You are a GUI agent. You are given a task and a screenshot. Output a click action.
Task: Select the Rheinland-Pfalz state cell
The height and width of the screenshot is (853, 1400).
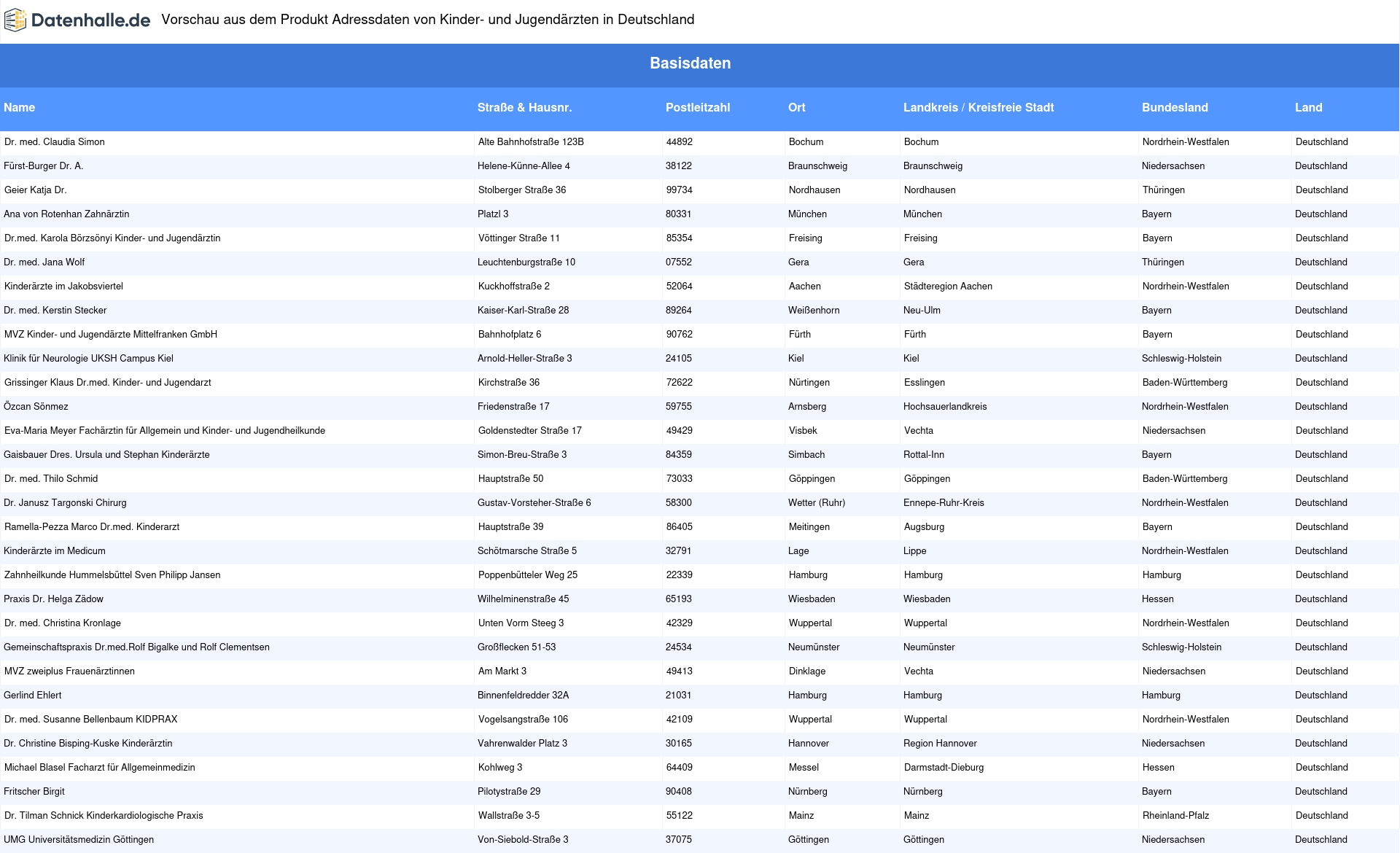click(x=1176, y=816)
